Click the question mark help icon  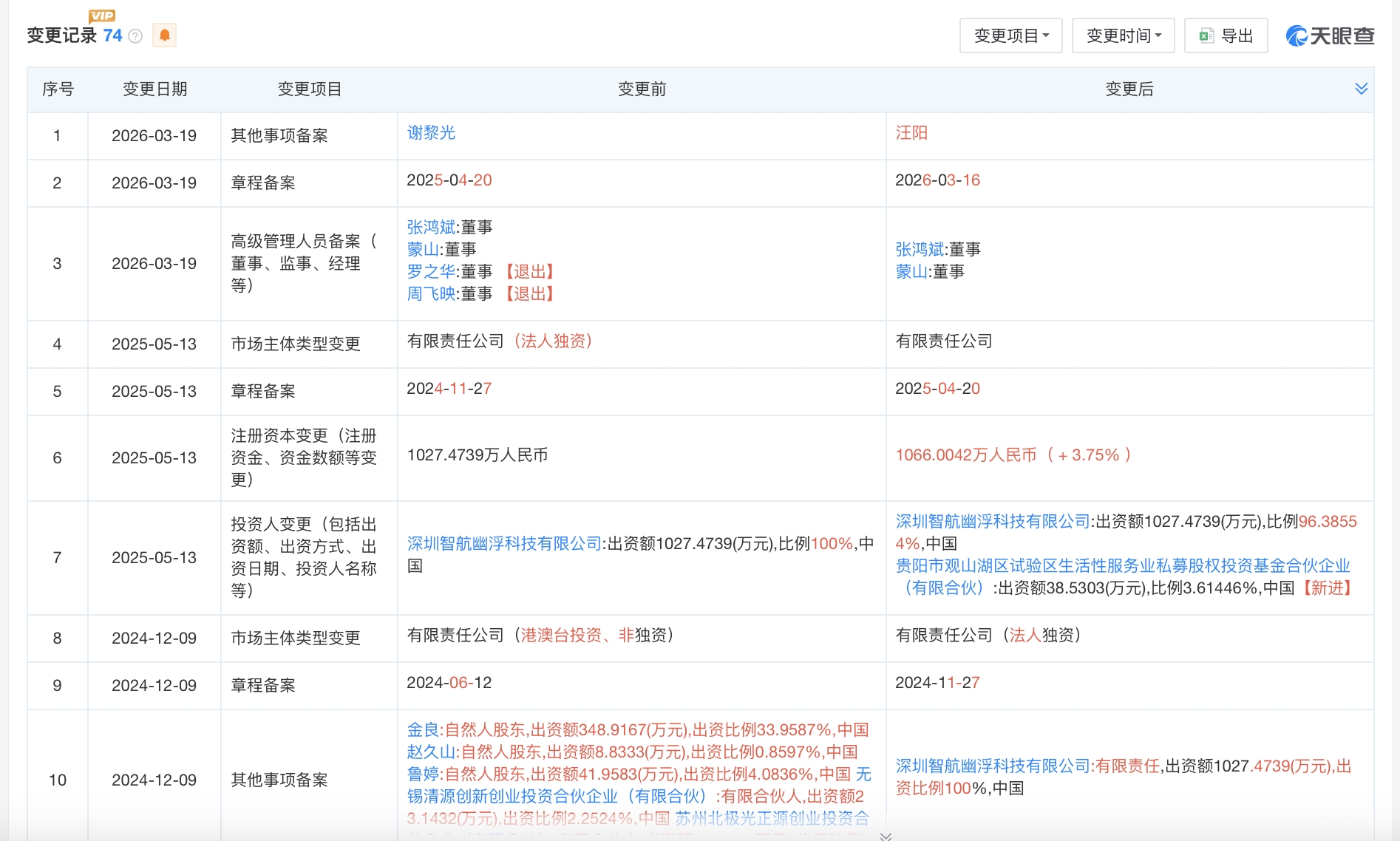click(135, 36)
